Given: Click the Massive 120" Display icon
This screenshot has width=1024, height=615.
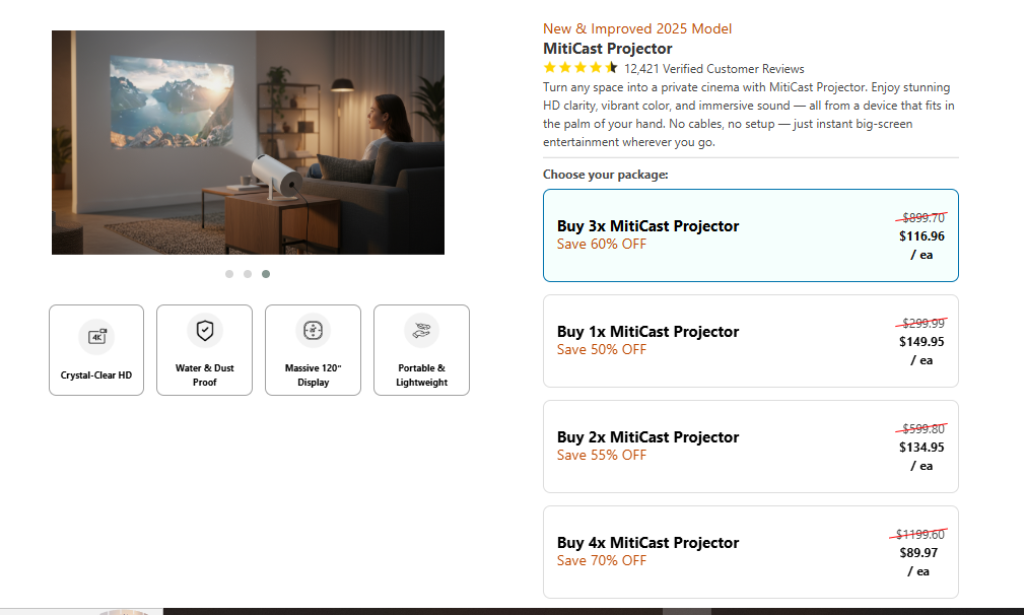Looking at the screenshot, I should pos(313,330).
